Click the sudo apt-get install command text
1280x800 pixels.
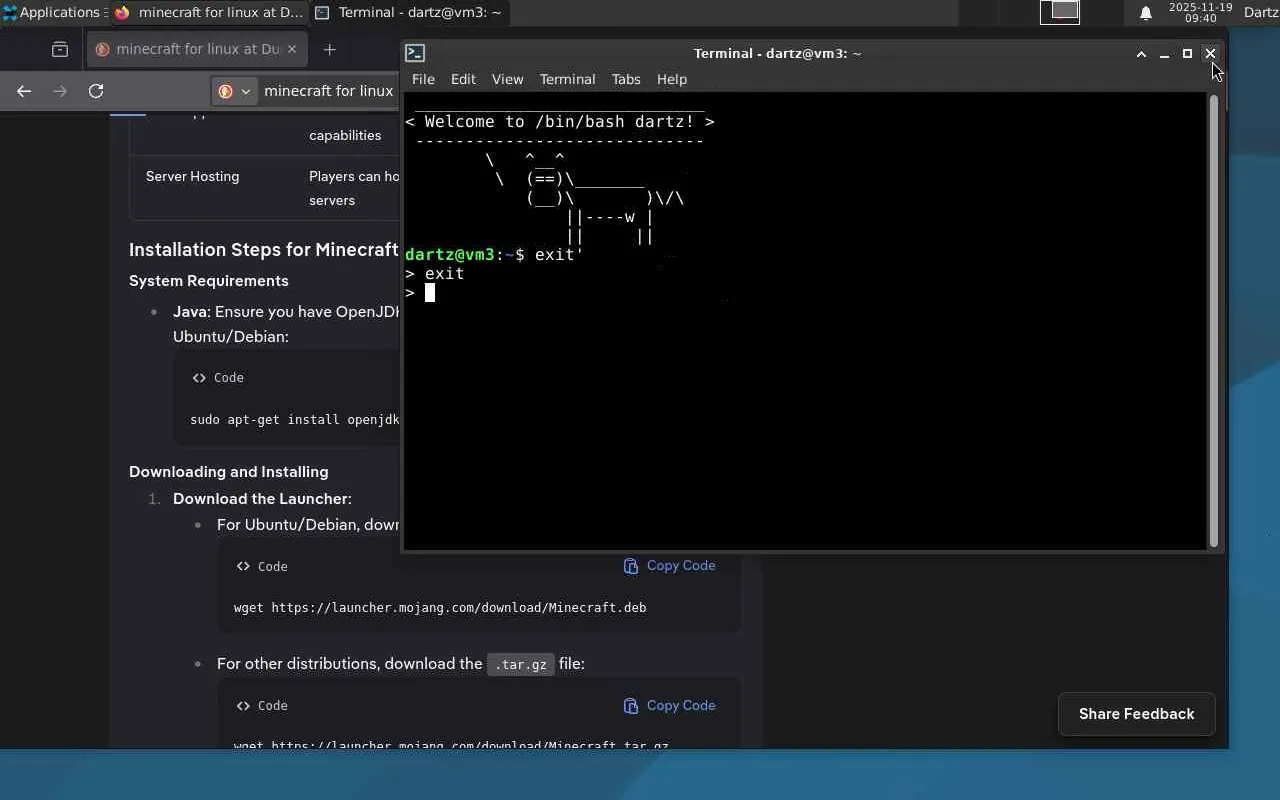click(295, 420)
